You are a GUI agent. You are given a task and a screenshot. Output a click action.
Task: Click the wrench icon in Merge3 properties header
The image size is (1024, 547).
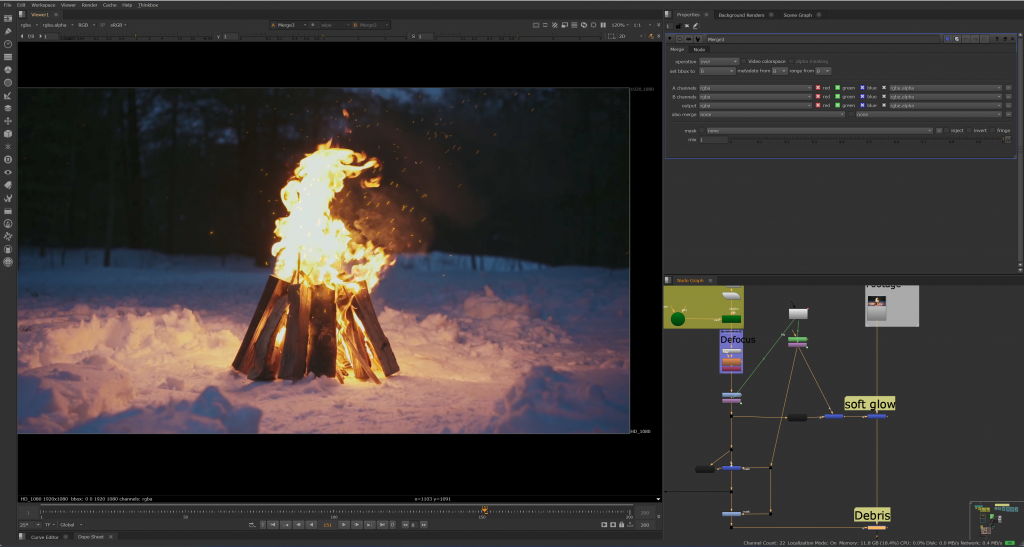click(x=697, y=39)
